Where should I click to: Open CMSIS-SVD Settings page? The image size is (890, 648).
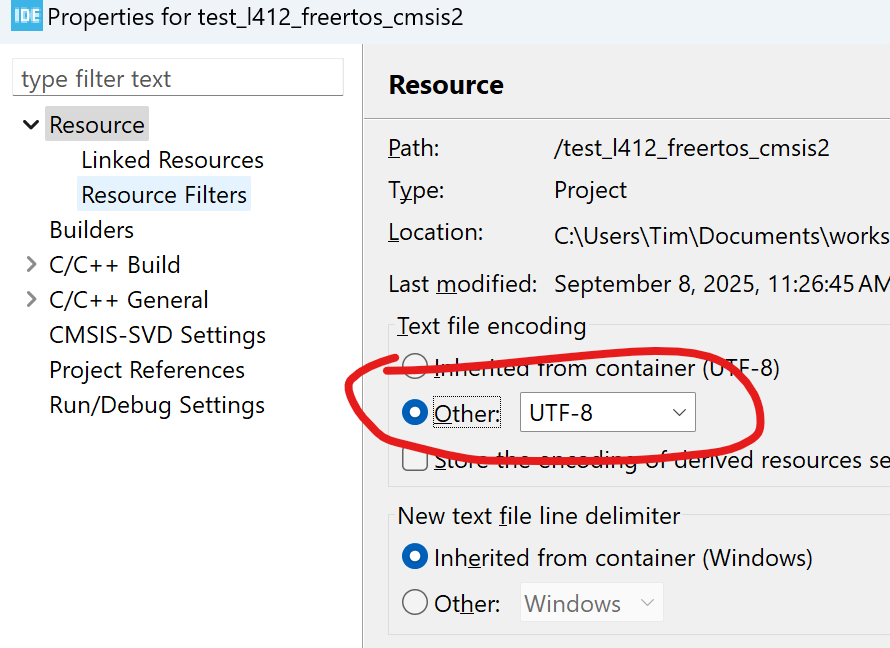coord(157,335)
